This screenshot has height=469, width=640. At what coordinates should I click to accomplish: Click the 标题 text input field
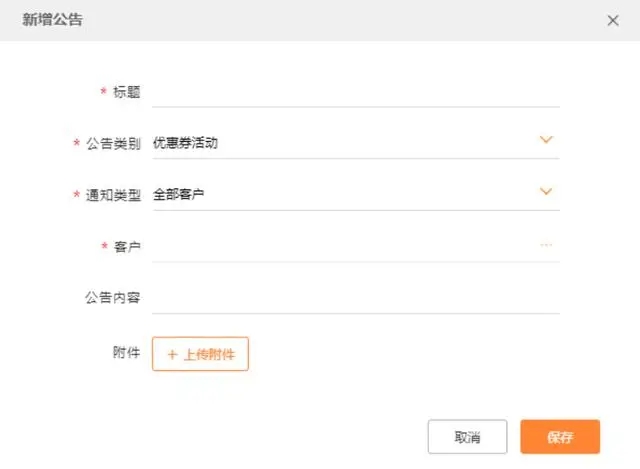tap(356, 92)
